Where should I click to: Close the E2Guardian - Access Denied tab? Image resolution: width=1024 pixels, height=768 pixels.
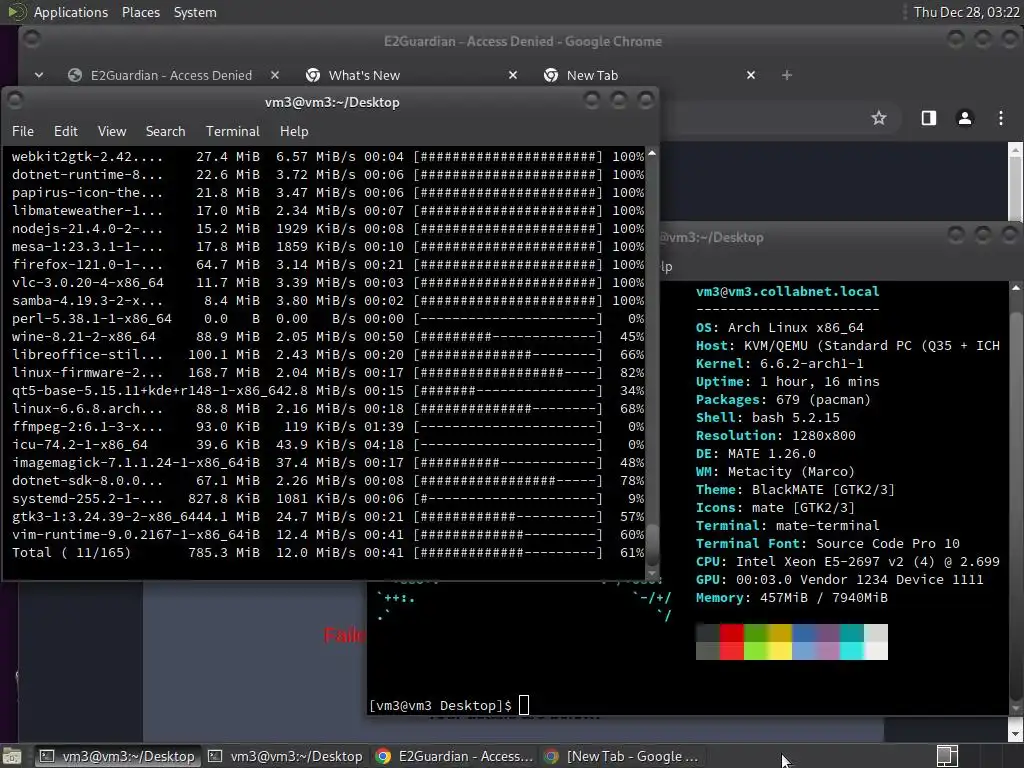tap(275, 75)
